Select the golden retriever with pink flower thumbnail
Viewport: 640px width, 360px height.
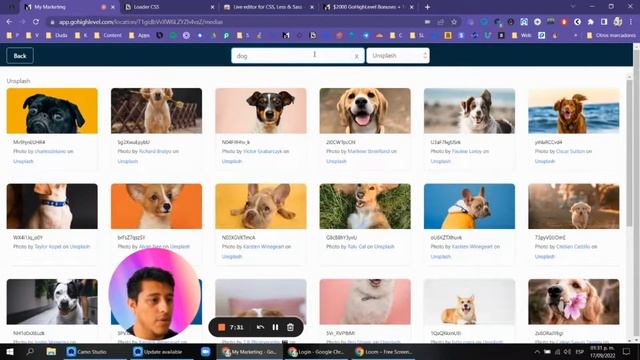click(573, 302)
